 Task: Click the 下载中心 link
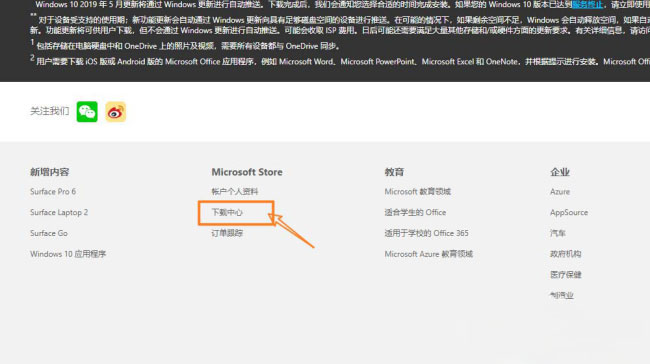[x=227, y=212]
